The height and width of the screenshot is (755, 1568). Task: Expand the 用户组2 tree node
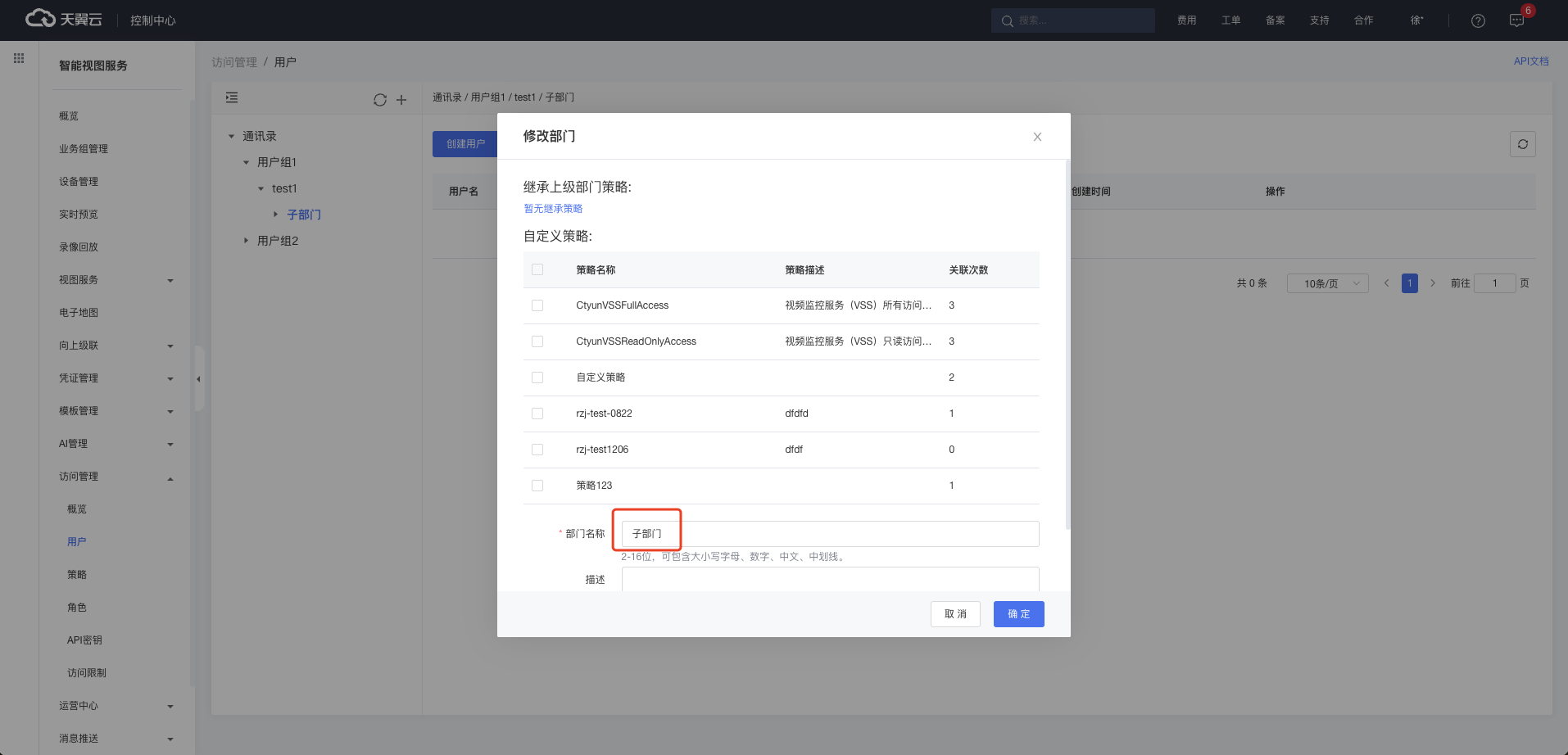[246, 241]
